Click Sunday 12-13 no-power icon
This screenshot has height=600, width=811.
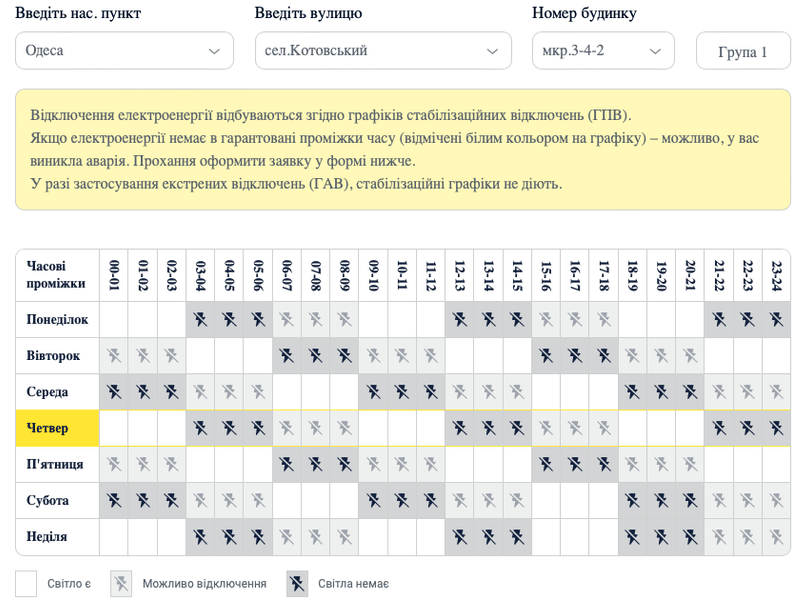click(x=460, y=536)
